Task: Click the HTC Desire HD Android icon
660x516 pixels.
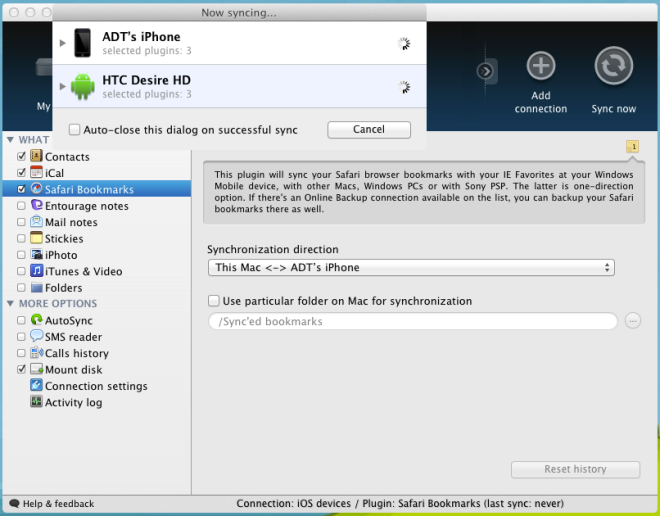Action: click(x=82, y=86)
